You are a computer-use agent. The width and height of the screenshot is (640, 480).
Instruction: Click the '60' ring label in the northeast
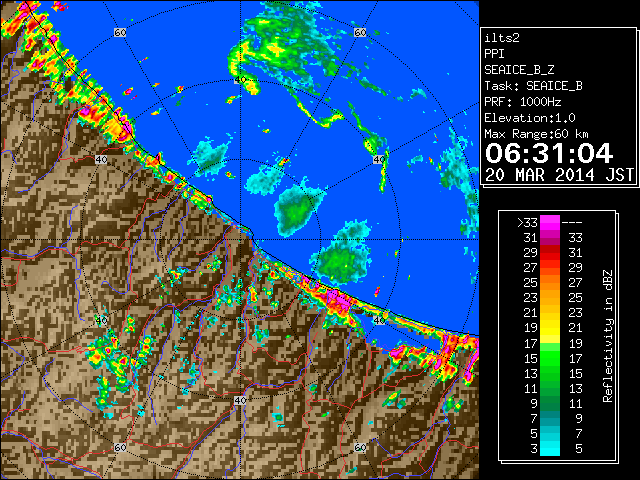point(360,32)
